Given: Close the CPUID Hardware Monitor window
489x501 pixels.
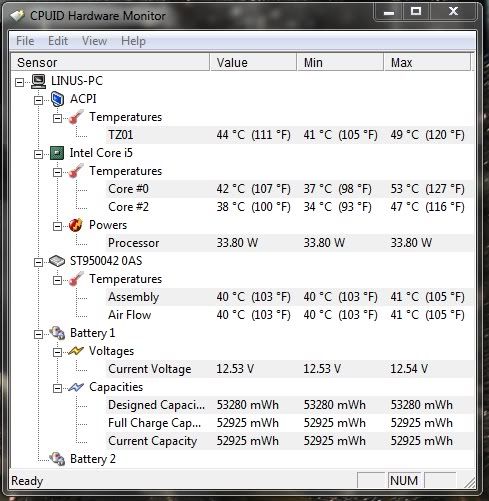Looking at the screenshot, I should [x=453, y=12].
